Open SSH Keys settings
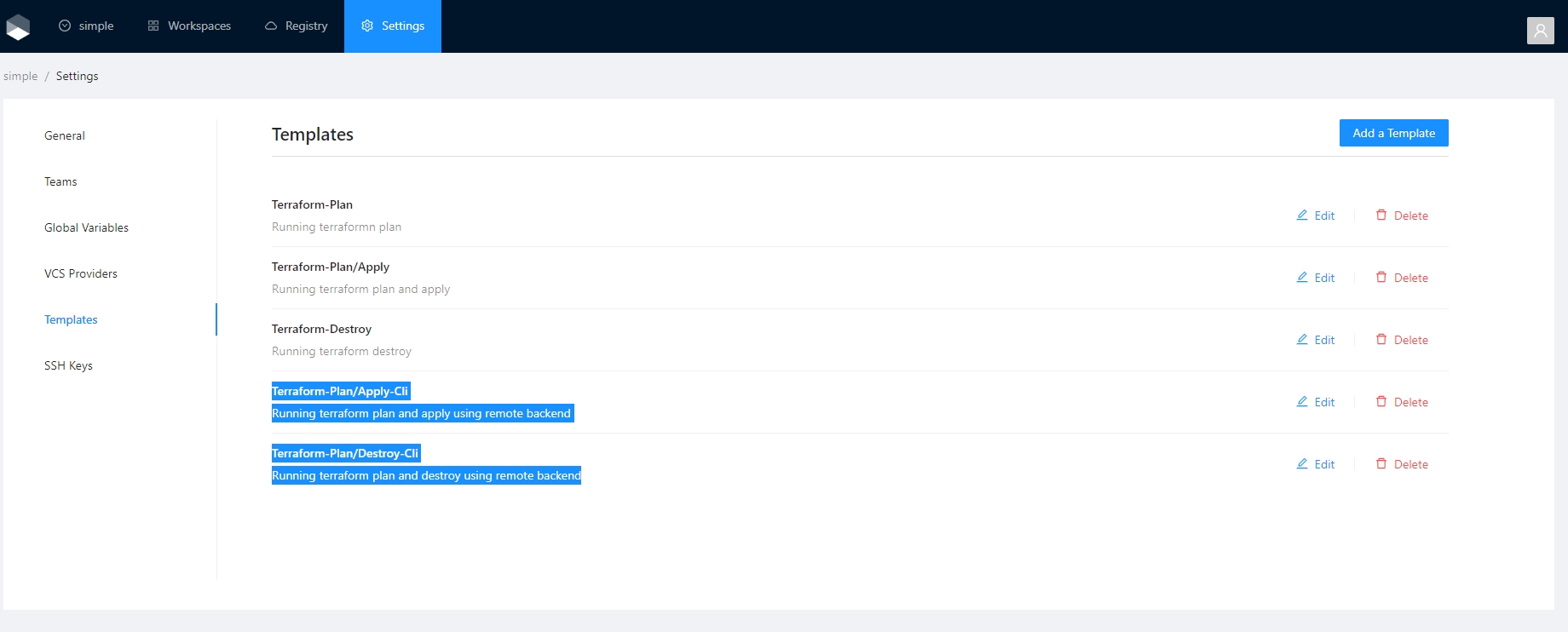Screen dimensions: 1568x632 click(x=68, y=365)
